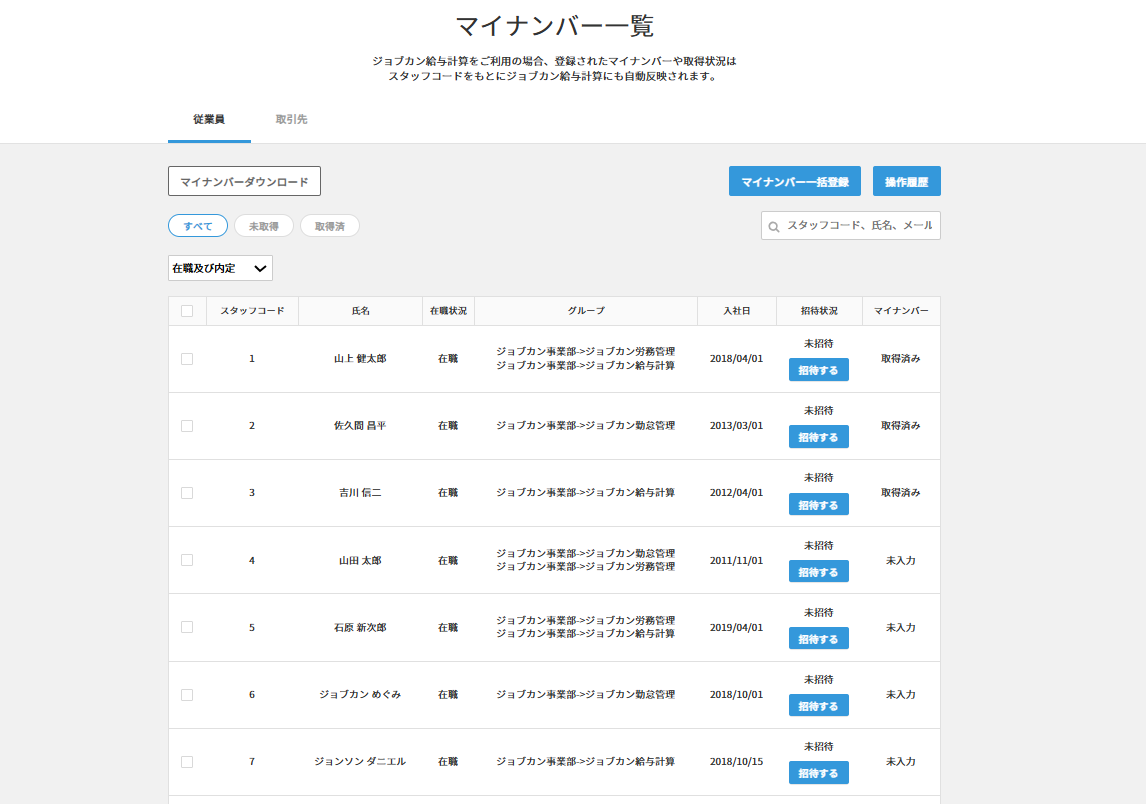This screenshot has width=1146, height=804.
Task: Check the box for 石原 新次郎
Action: [187, 627]
